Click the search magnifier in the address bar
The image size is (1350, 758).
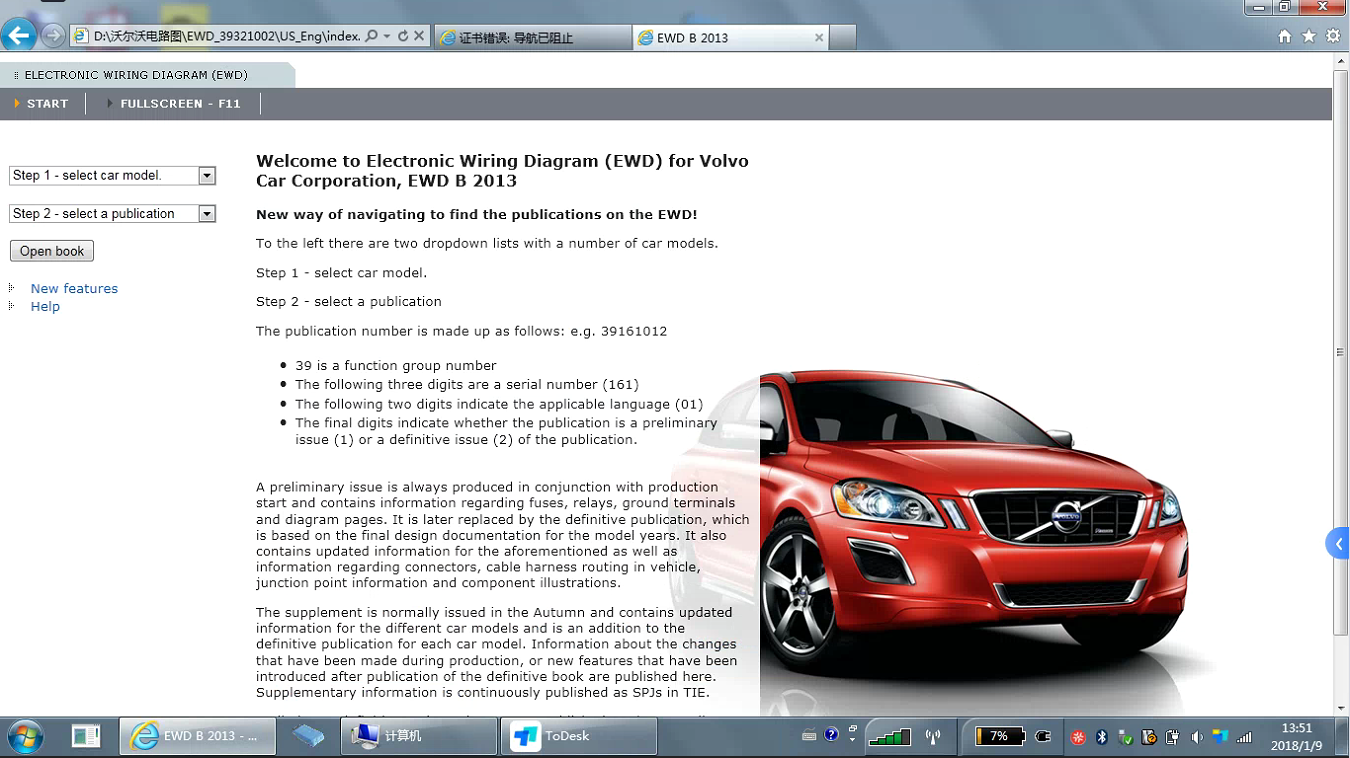tap(372, 36)
